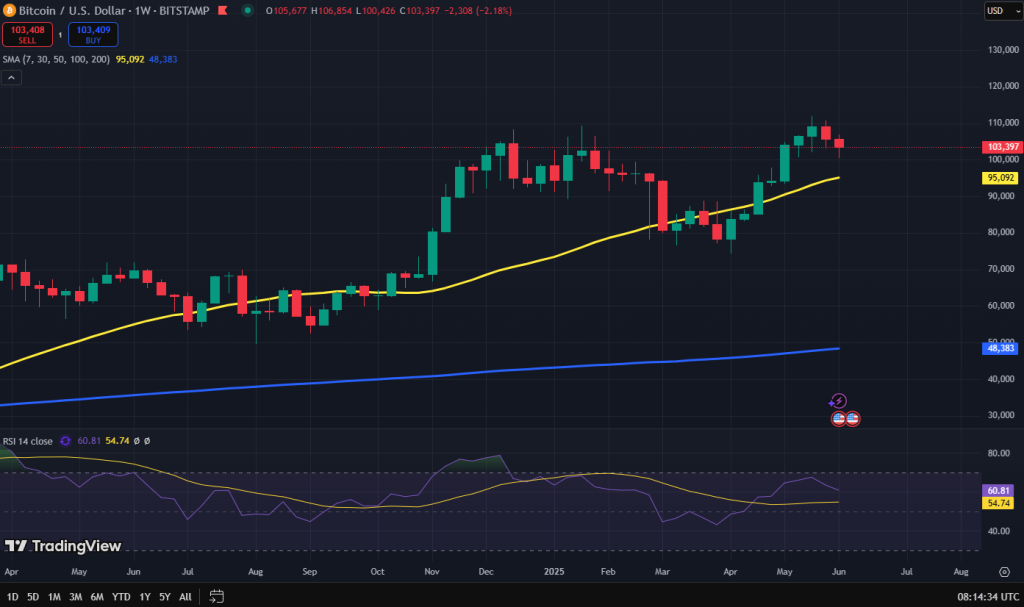Click the 130,000 price axis label

pyautogui.click(x=1004, y=50)
